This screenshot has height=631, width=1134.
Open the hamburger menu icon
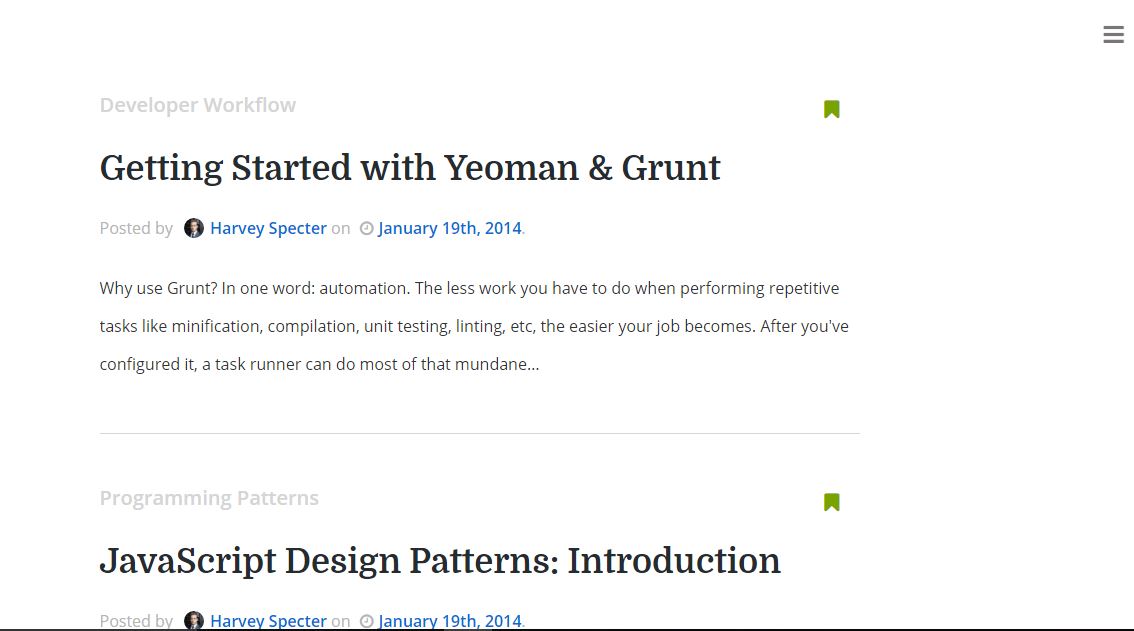1113,34
